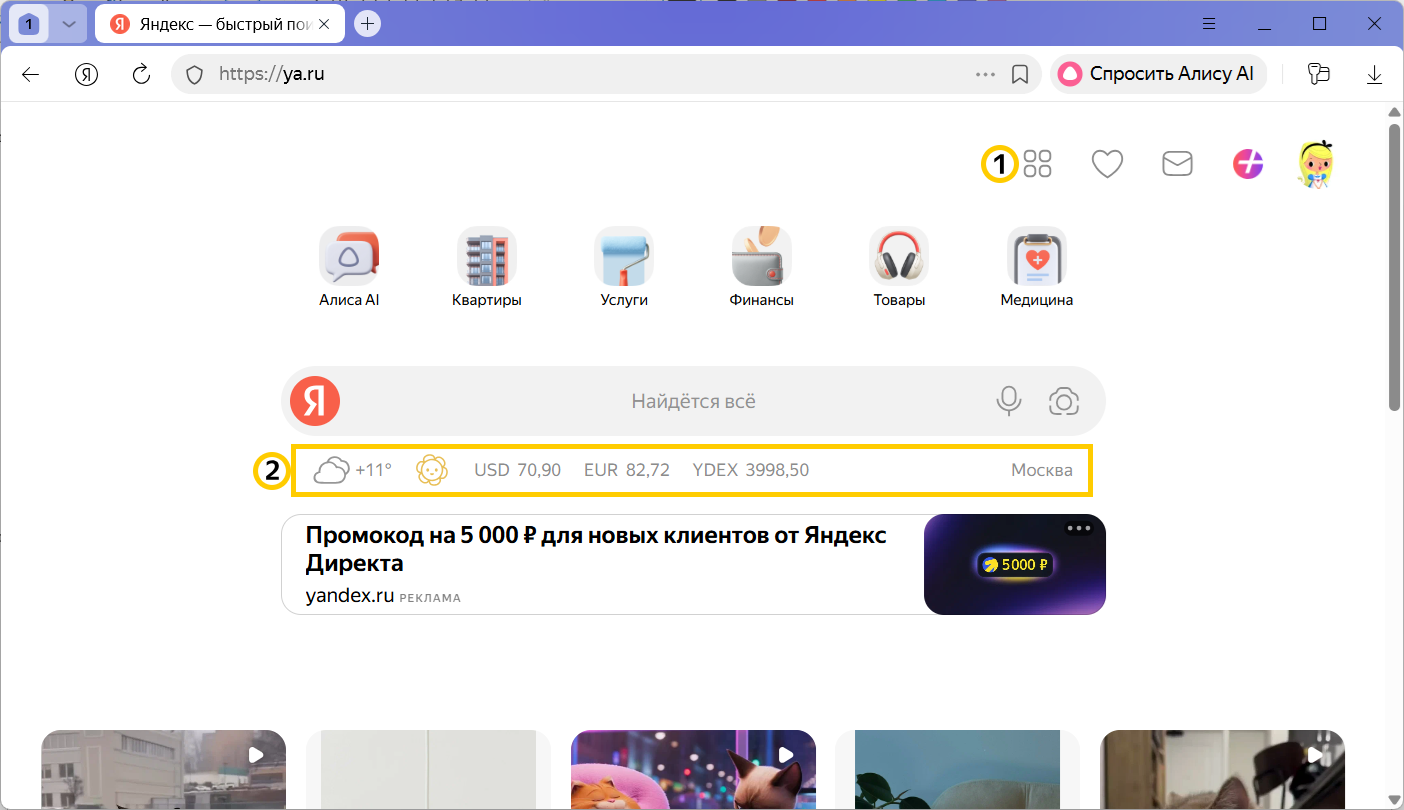Click the Найдётся всё search field
Image resolution: width=1404 pixels, height=810 pixels.
tap(693, 401)
